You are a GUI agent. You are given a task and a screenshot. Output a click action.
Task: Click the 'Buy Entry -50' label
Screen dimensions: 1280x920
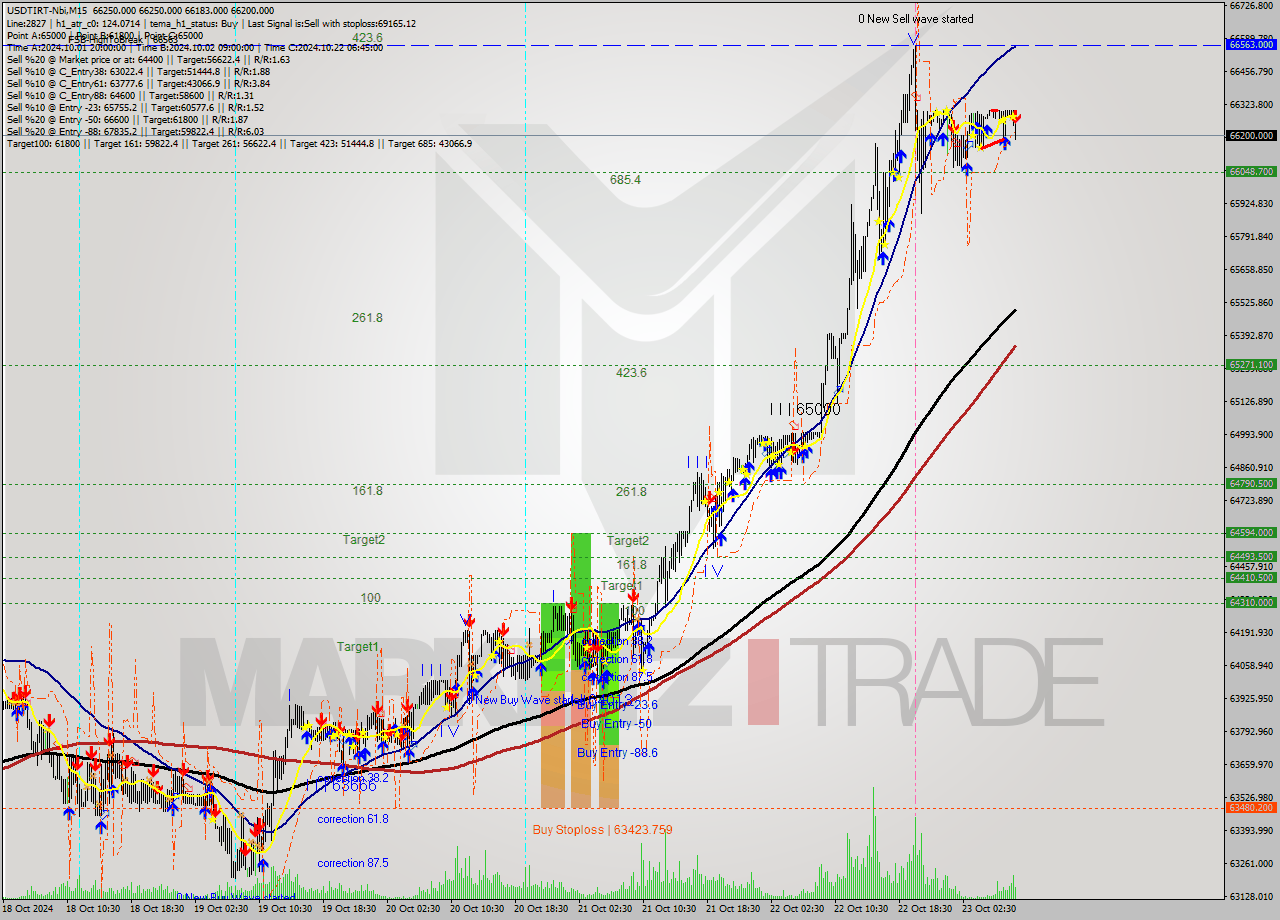616,723
